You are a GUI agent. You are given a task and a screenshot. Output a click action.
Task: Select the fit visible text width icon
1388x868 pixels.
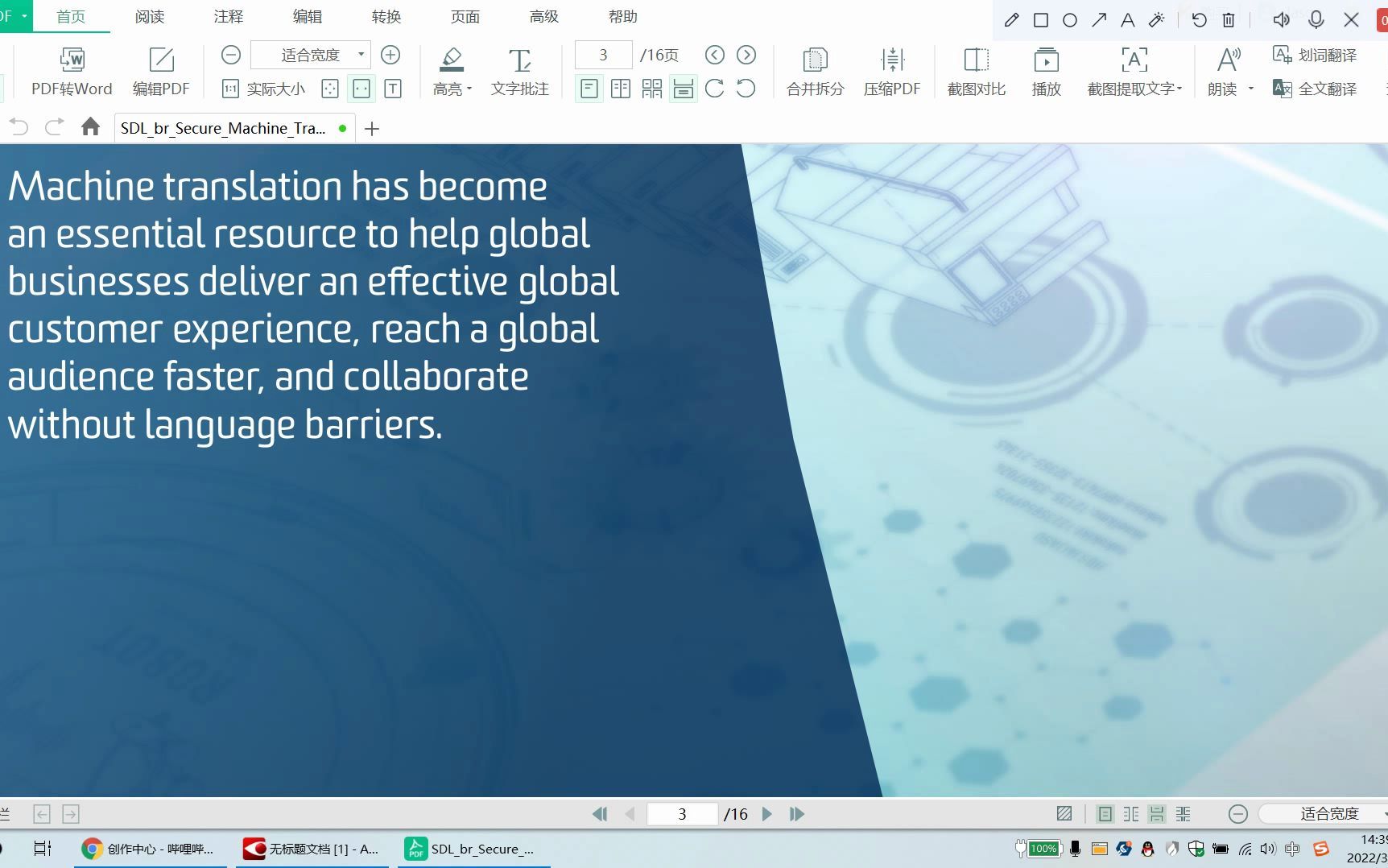[x=393, y=89]
